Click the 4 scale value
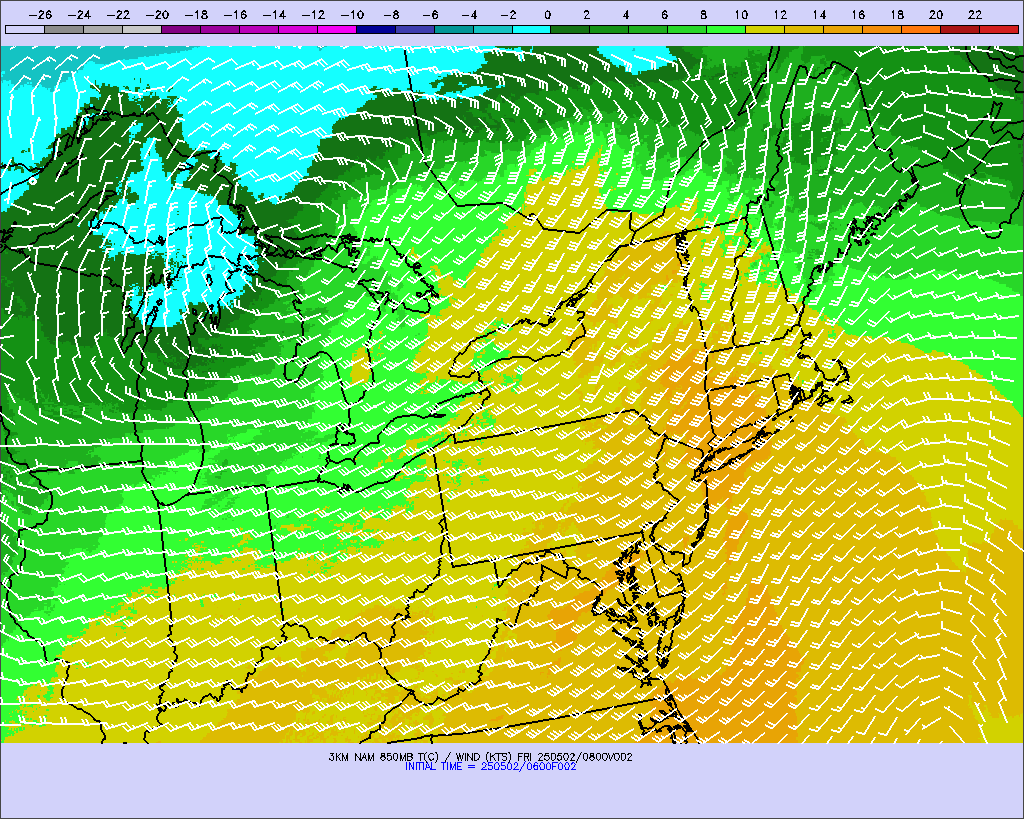The height and width of the screenshot is (819, 1024). click(626, 15)
